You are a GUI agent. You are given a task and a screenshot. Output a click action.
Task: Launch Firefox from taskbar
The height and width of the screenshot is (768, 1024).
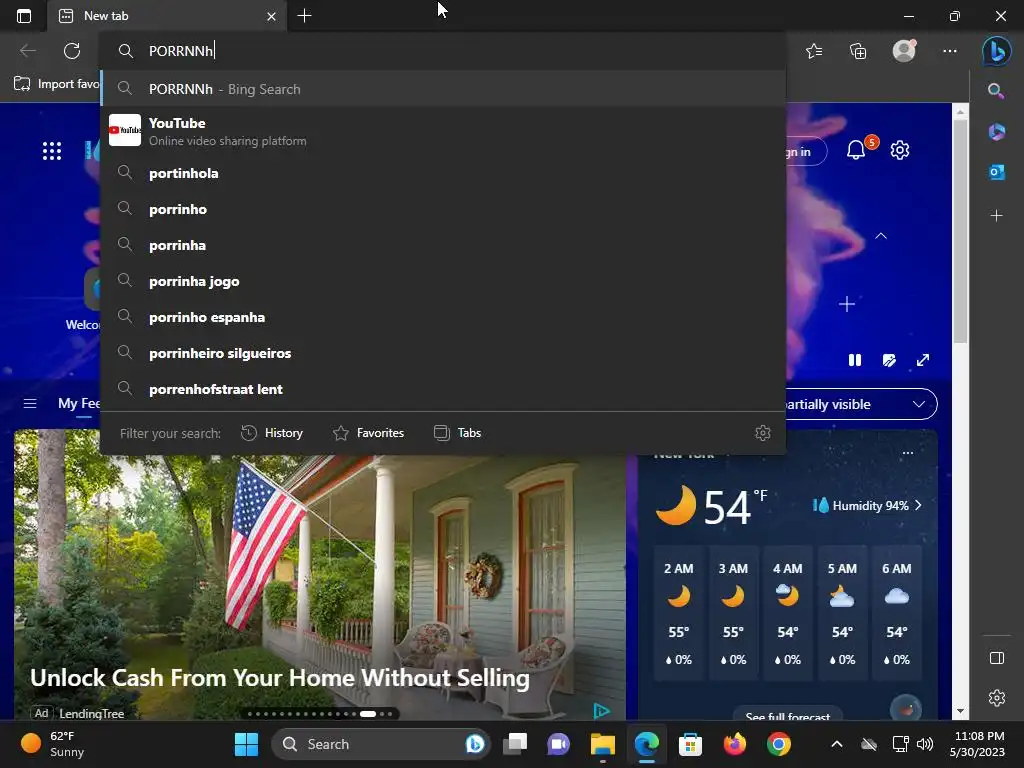(x=735, y=744)
